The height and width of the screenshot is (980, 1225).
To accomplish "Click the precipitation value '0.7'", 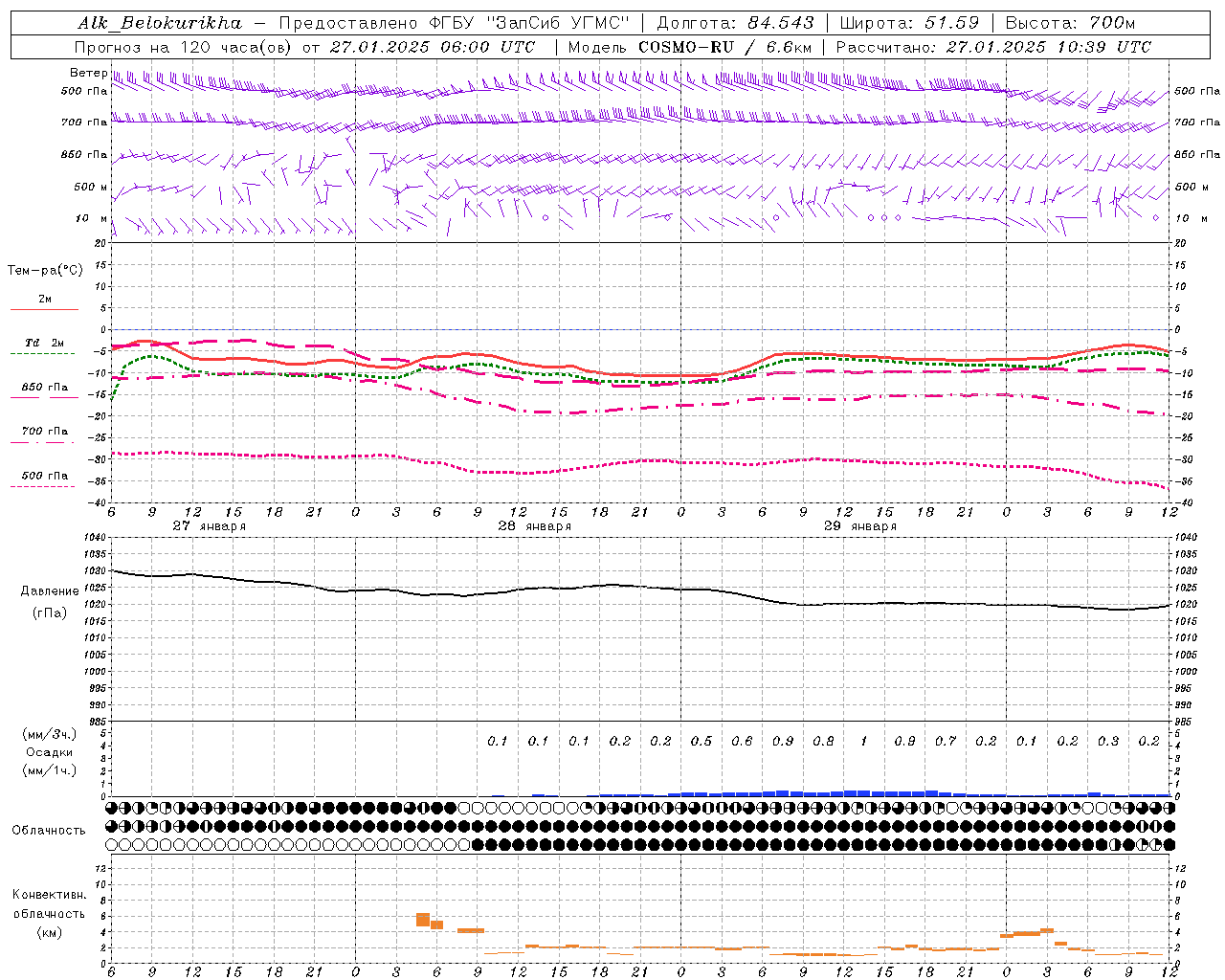I will point(946,742).
